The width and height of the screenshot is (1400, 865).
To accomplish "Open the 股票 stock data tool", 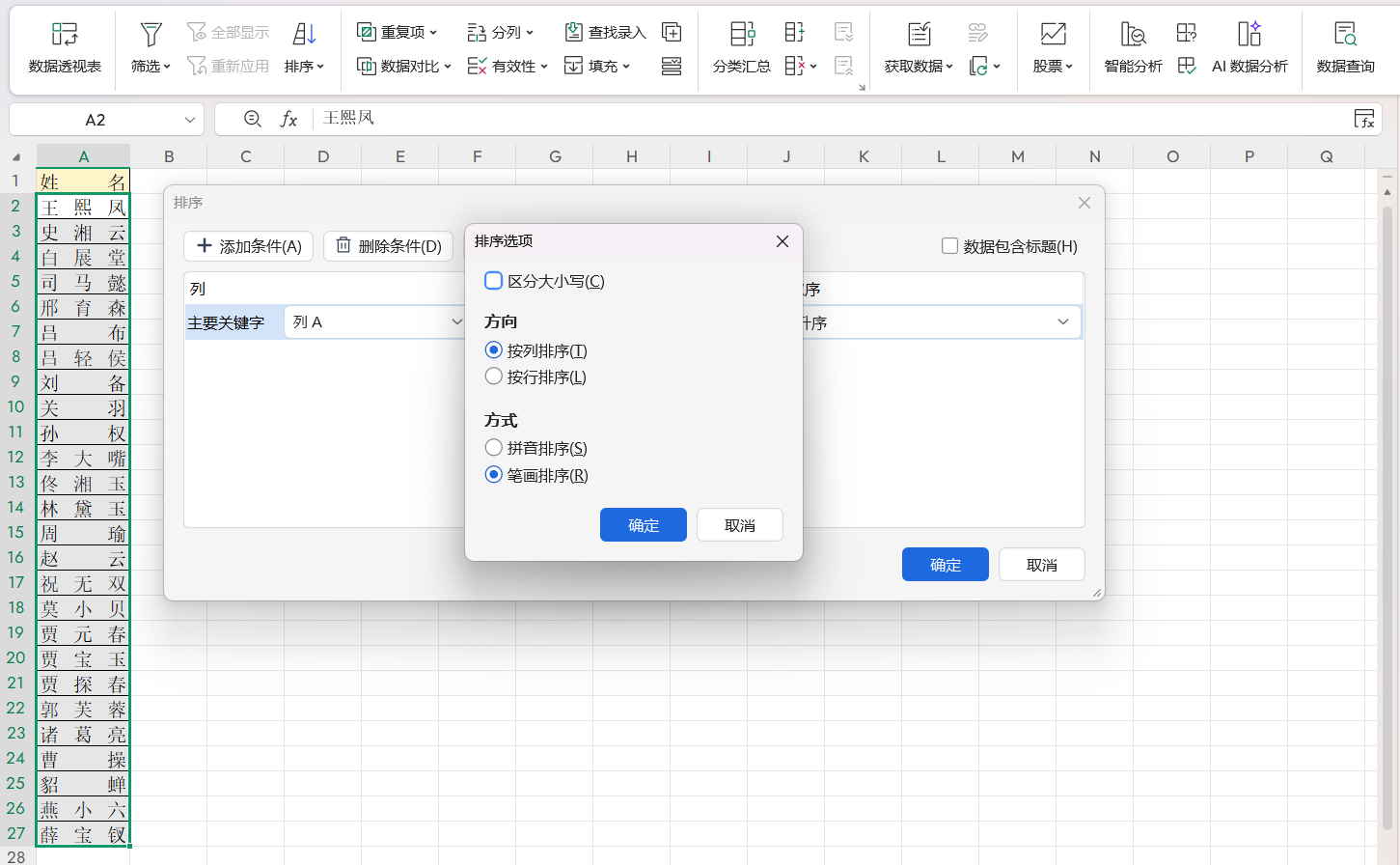I will (1053, 43).
